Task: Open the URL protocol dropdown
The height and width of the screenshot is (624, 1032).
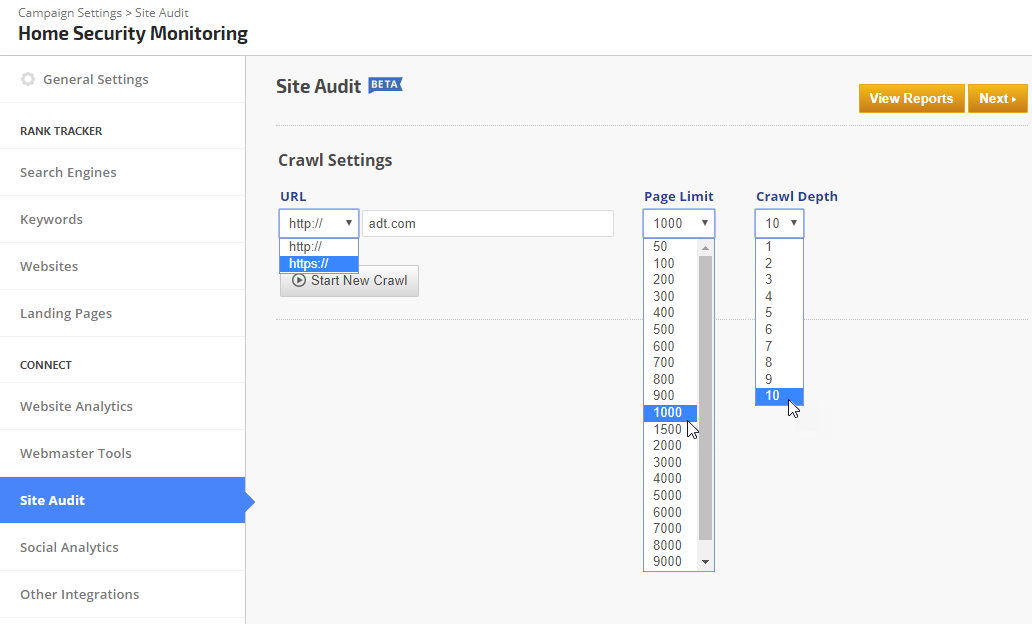Action: click(319, 223)
